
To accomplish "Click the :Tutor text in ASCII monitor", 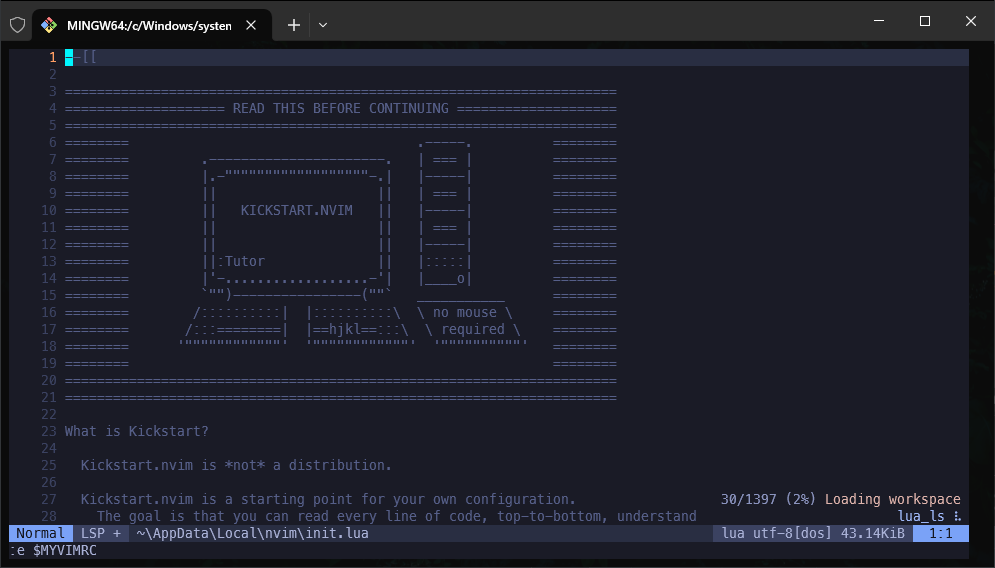I will coord(241,261).
